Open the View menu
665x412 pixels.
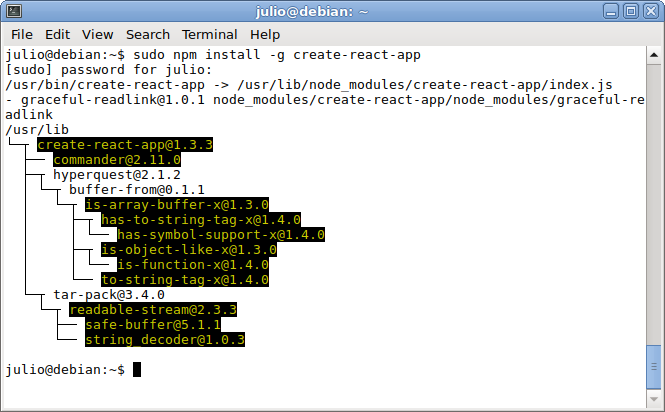[98, 34]
